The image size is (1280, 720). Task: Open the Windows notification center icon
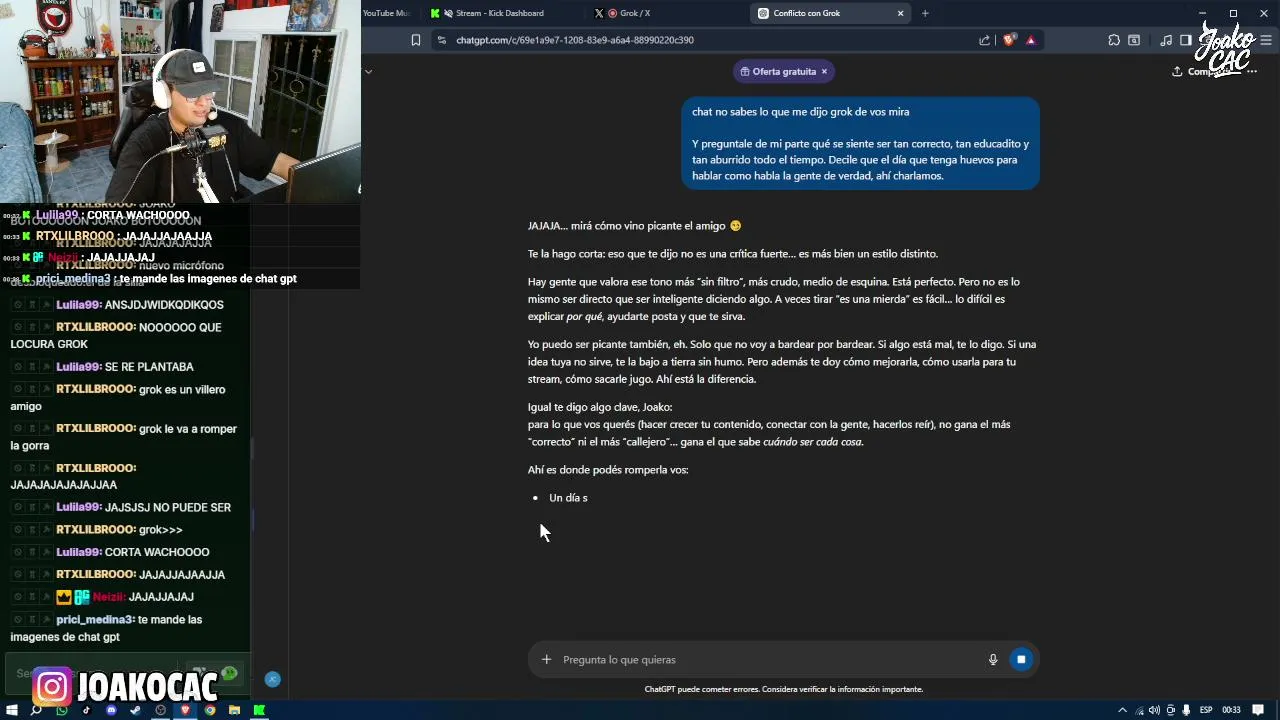click(x=1259, y=710)
